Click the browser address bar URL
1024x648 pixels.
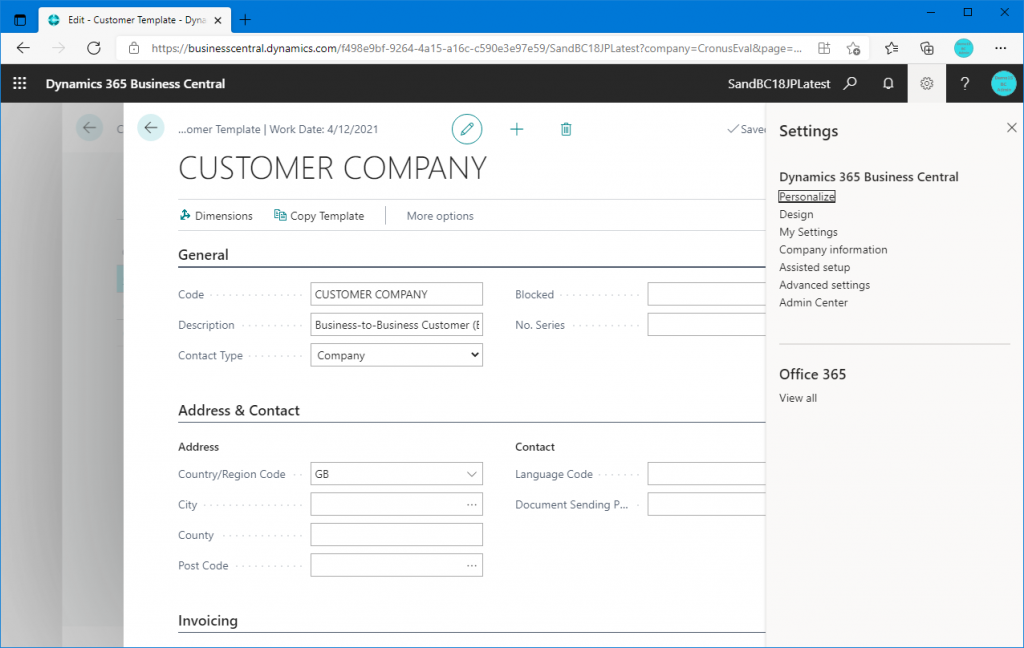(476, 48)
